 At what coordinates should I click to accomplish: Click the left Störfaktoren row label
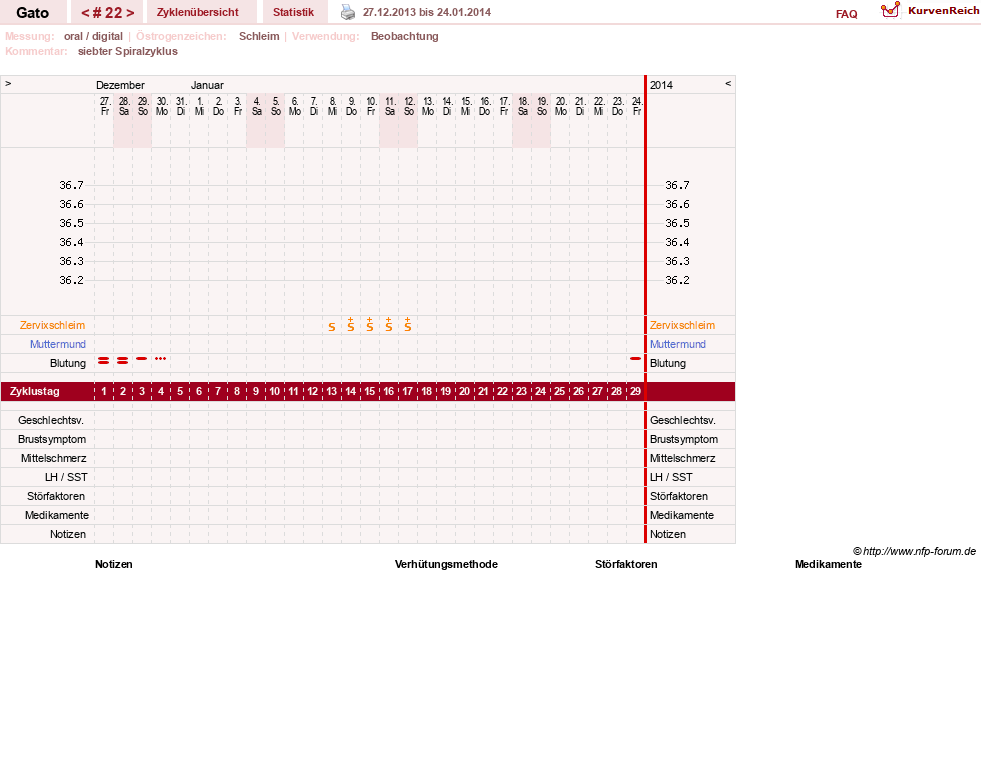coord(56,496)
